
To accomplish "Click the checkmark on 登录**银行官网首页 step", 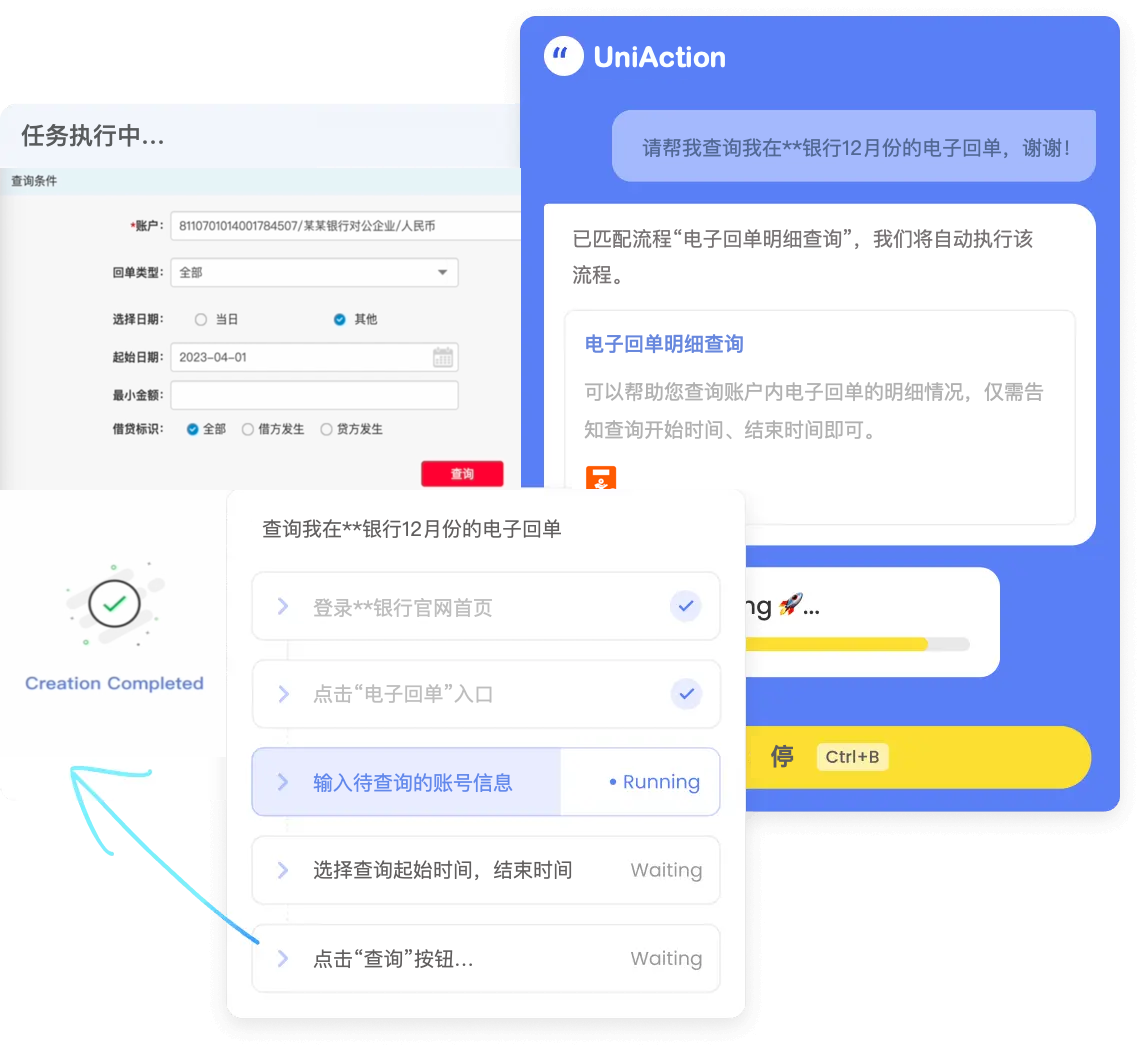I will point(686,606).
